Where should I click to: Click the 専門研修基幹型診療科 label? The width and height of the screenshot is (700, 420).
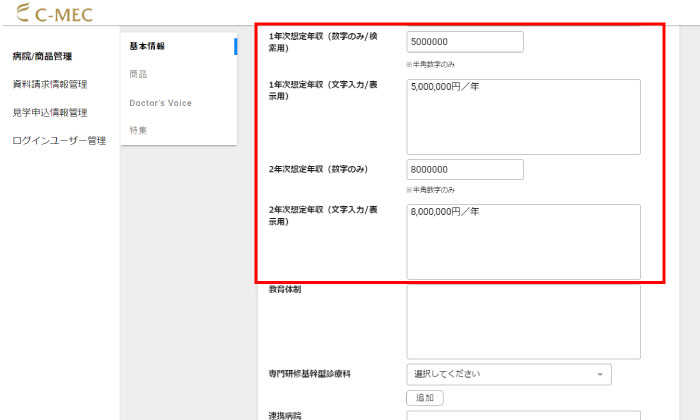click(x=310, y=374)
